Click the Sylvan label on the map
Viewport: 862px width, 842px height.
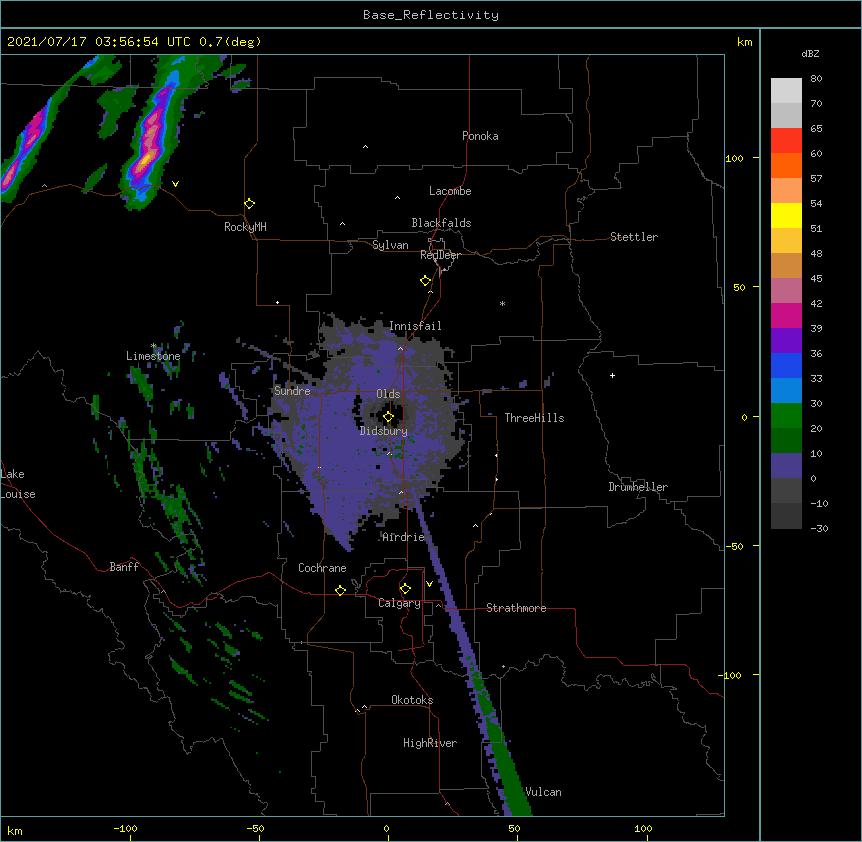pos(390,245)
